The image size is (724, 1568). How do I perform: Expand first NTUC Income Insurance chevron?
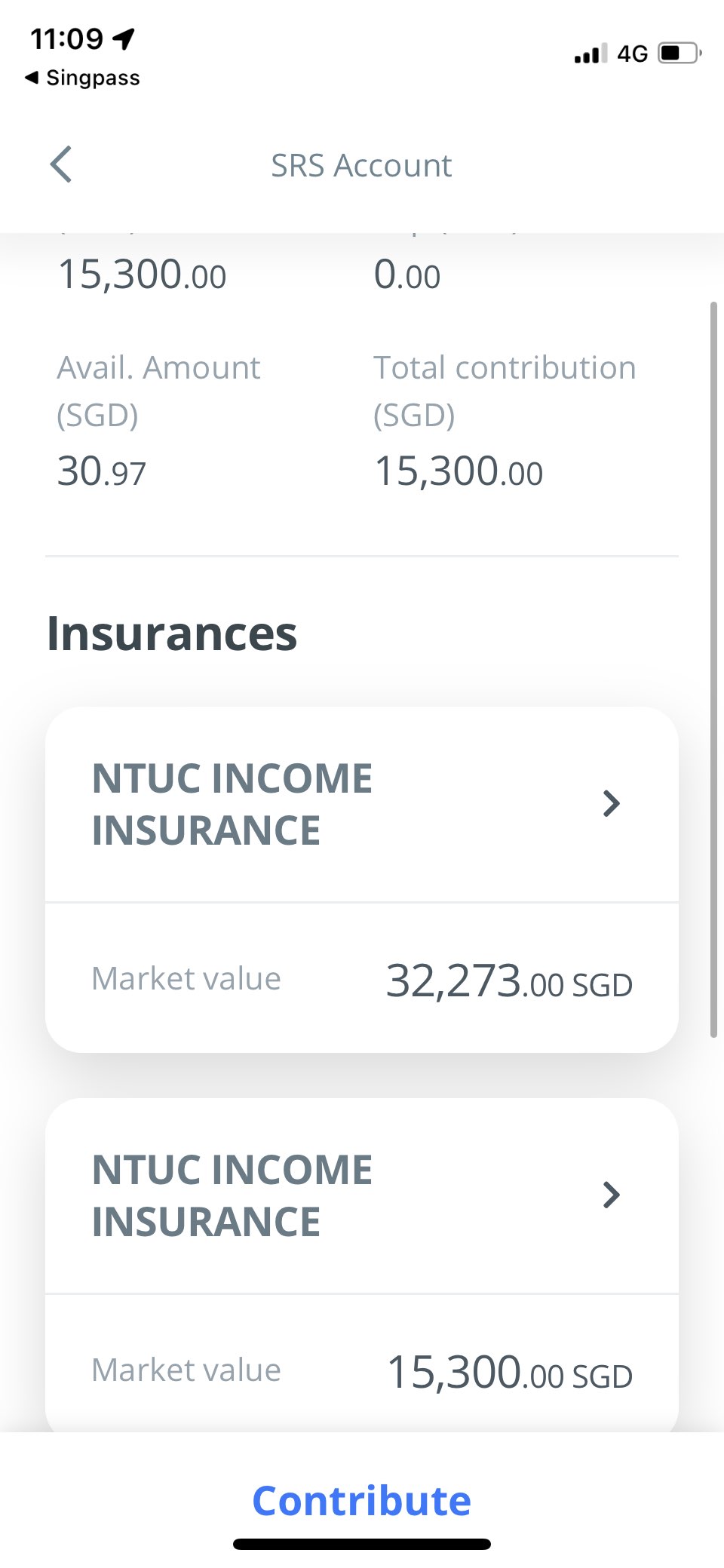(611, 803)
